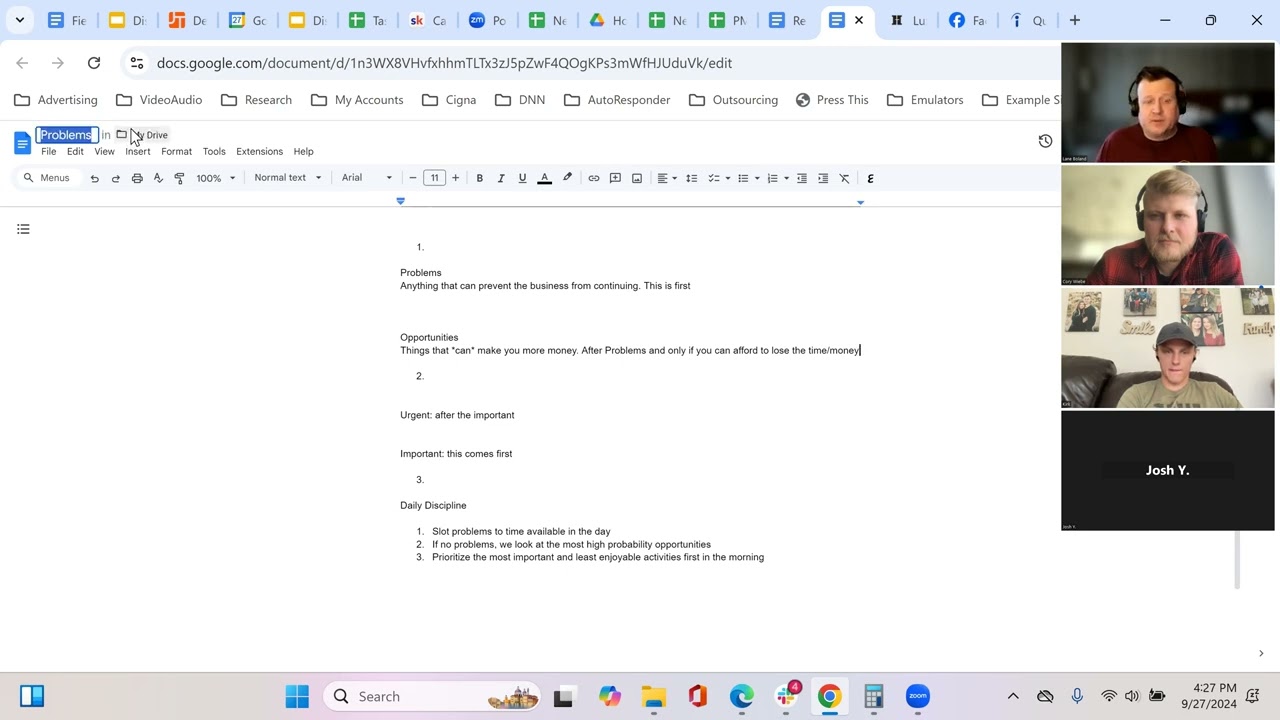Click the font size field showing 11
This screenshot has width=1280, height=720.
(x=434, y=178)
